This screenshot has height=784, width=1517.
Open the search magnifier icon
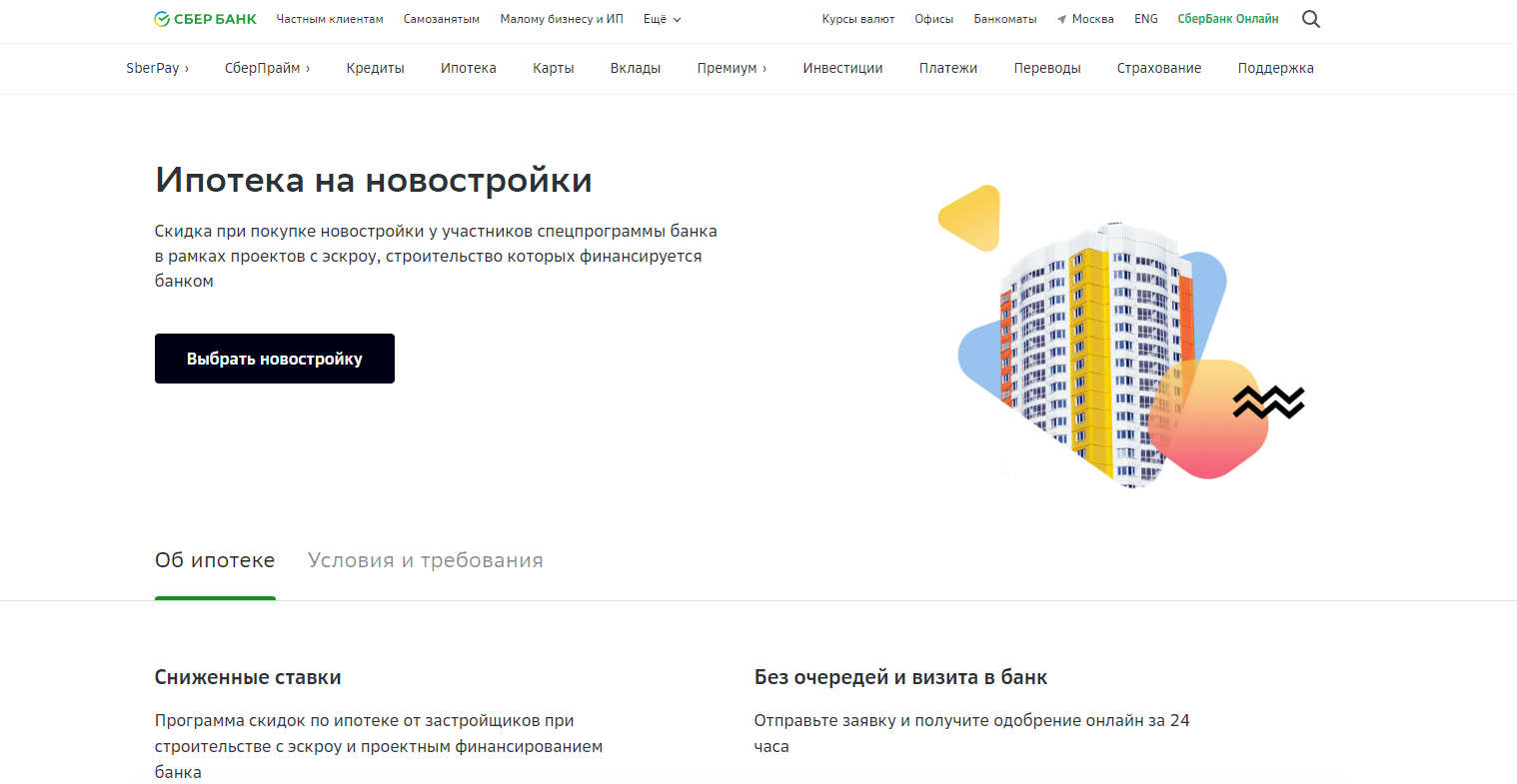[x=1311, y=19]
